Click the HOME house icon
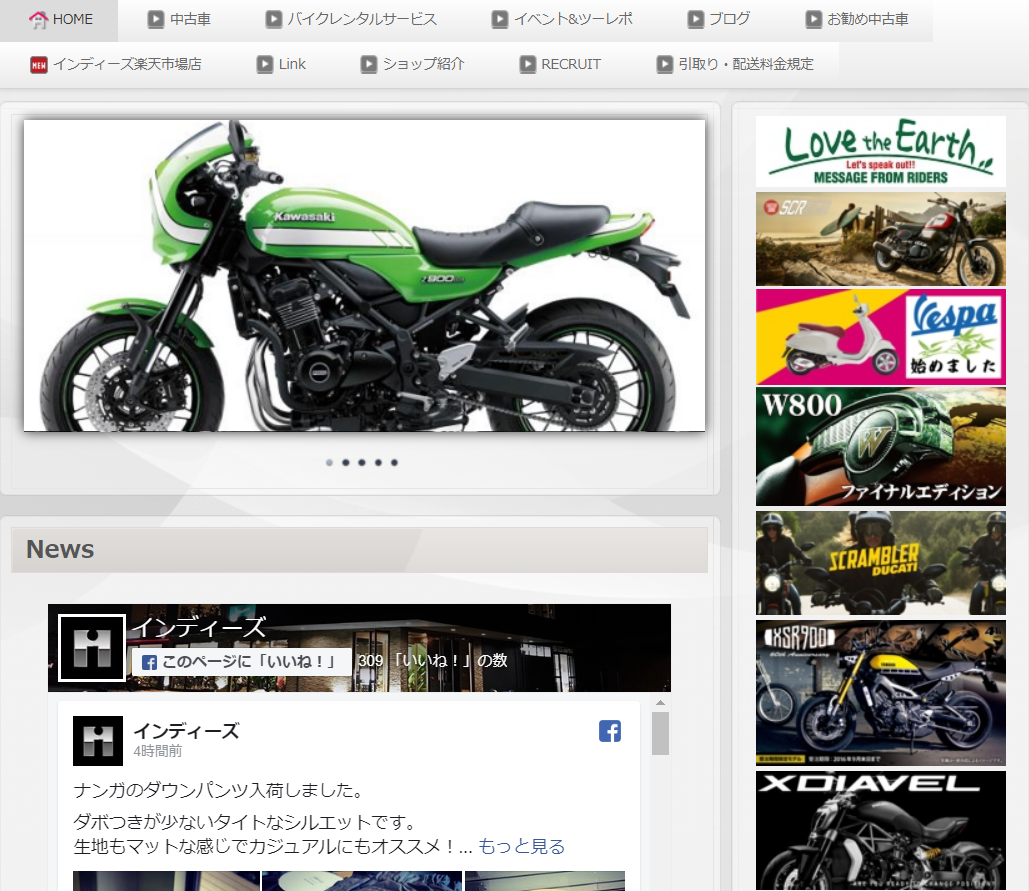This screenshot has width=1029, height=891. click(x=37, y=19)
